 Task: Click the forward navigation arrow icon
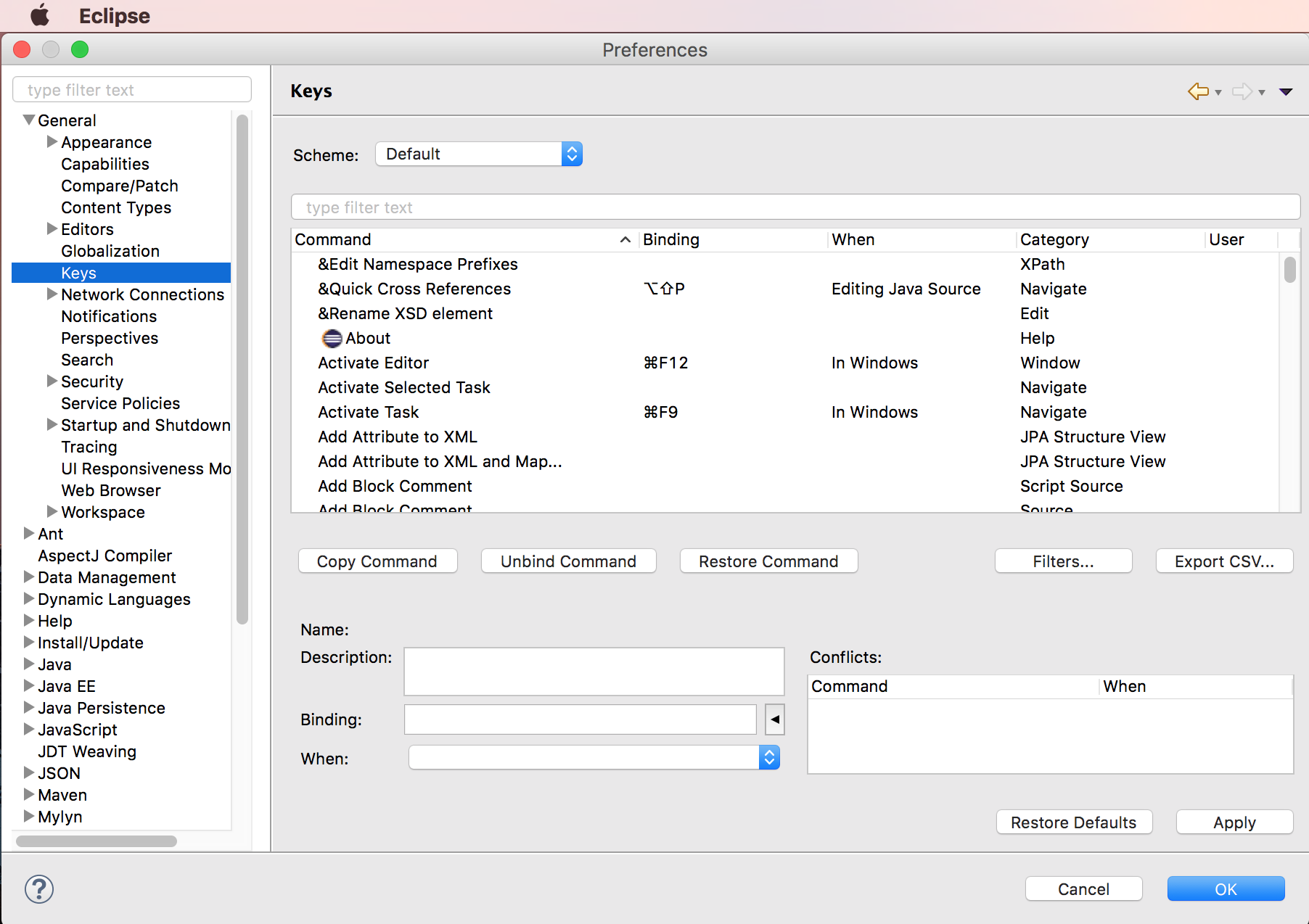coord(1242,91)
